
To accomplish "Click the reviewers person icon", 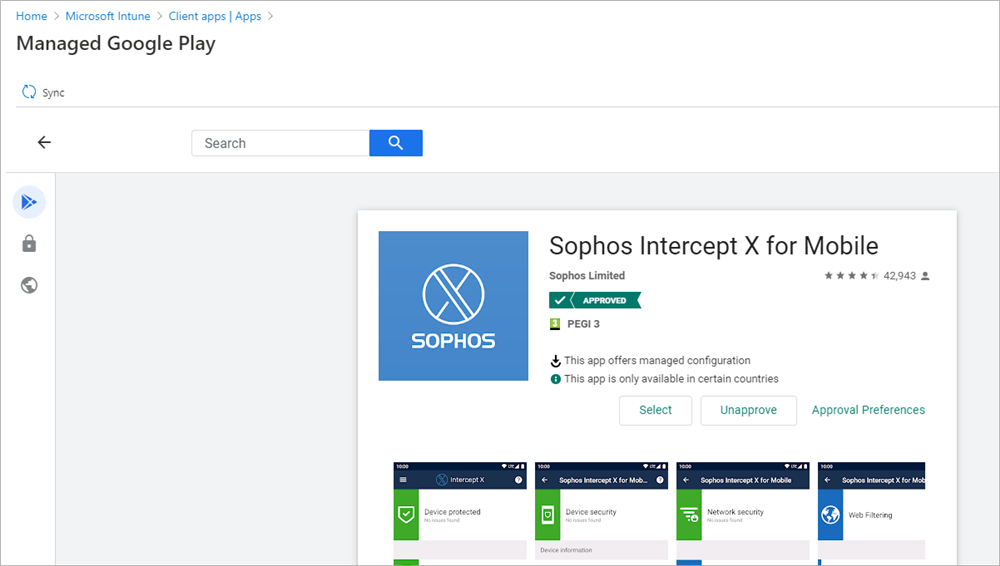I will coord(925,276).
